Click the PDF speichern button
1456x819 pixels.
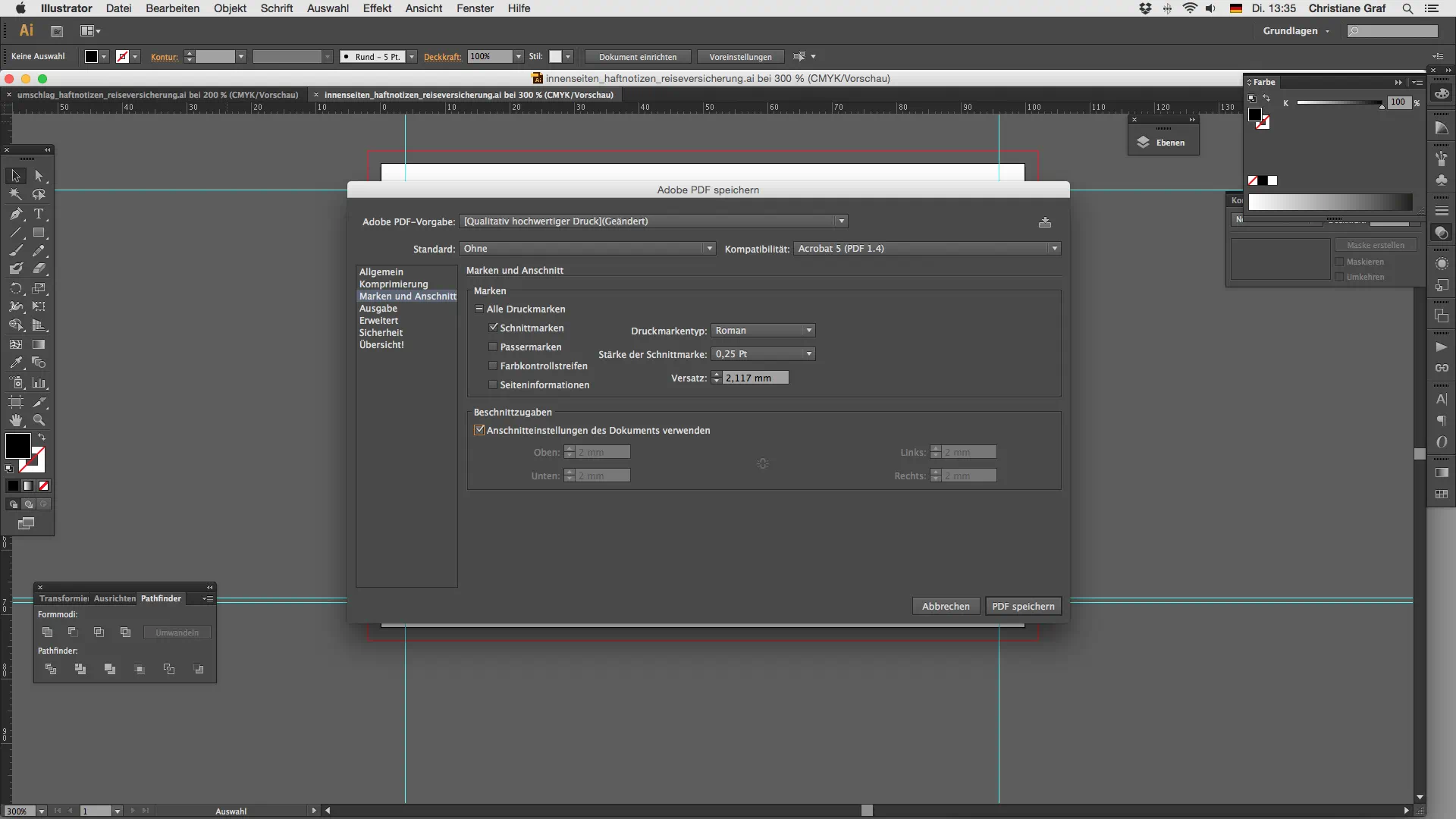pyautogui.click(x=1022, y=606)
